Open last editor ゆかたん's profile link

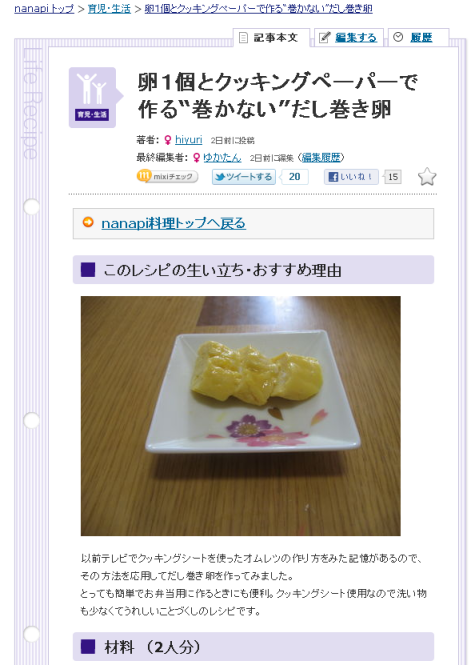pos(222,157)
